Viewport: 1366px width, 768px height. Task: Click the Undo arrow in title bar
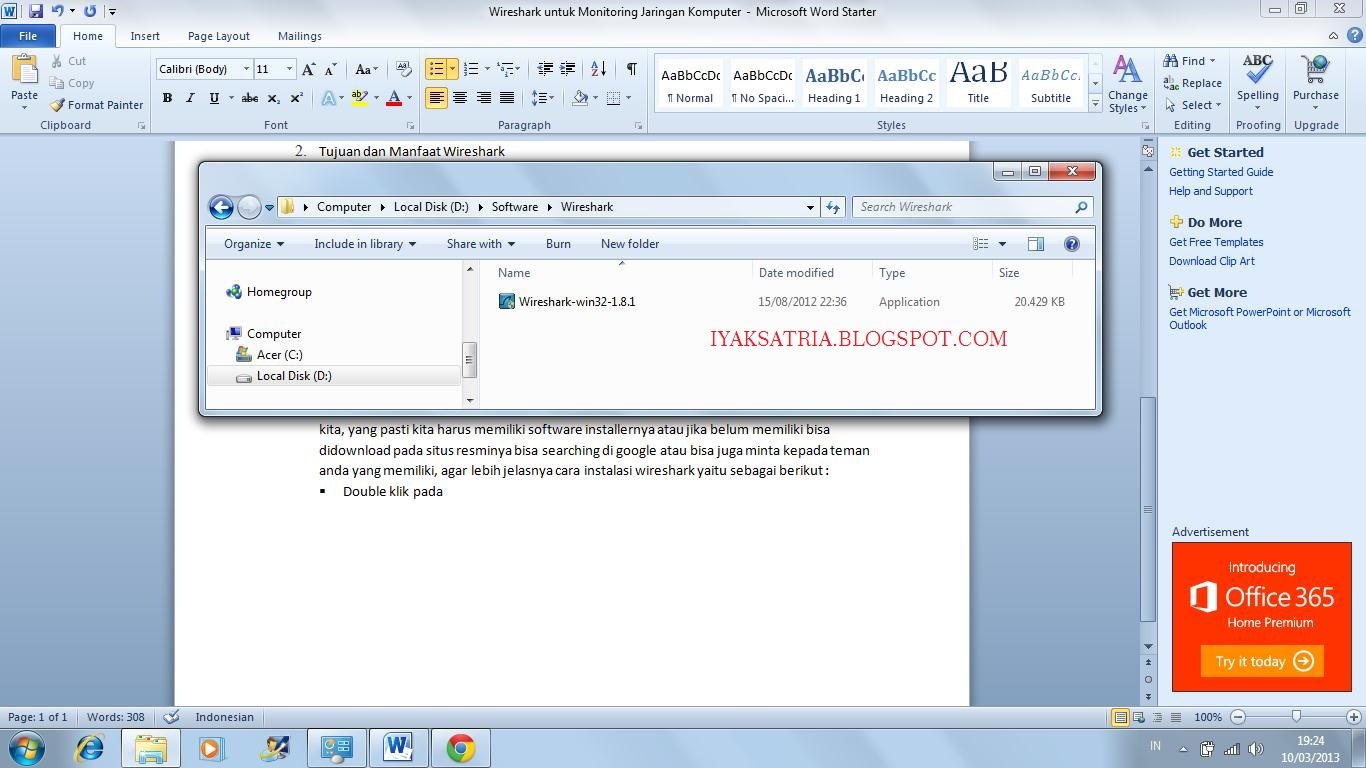(57, 11)
